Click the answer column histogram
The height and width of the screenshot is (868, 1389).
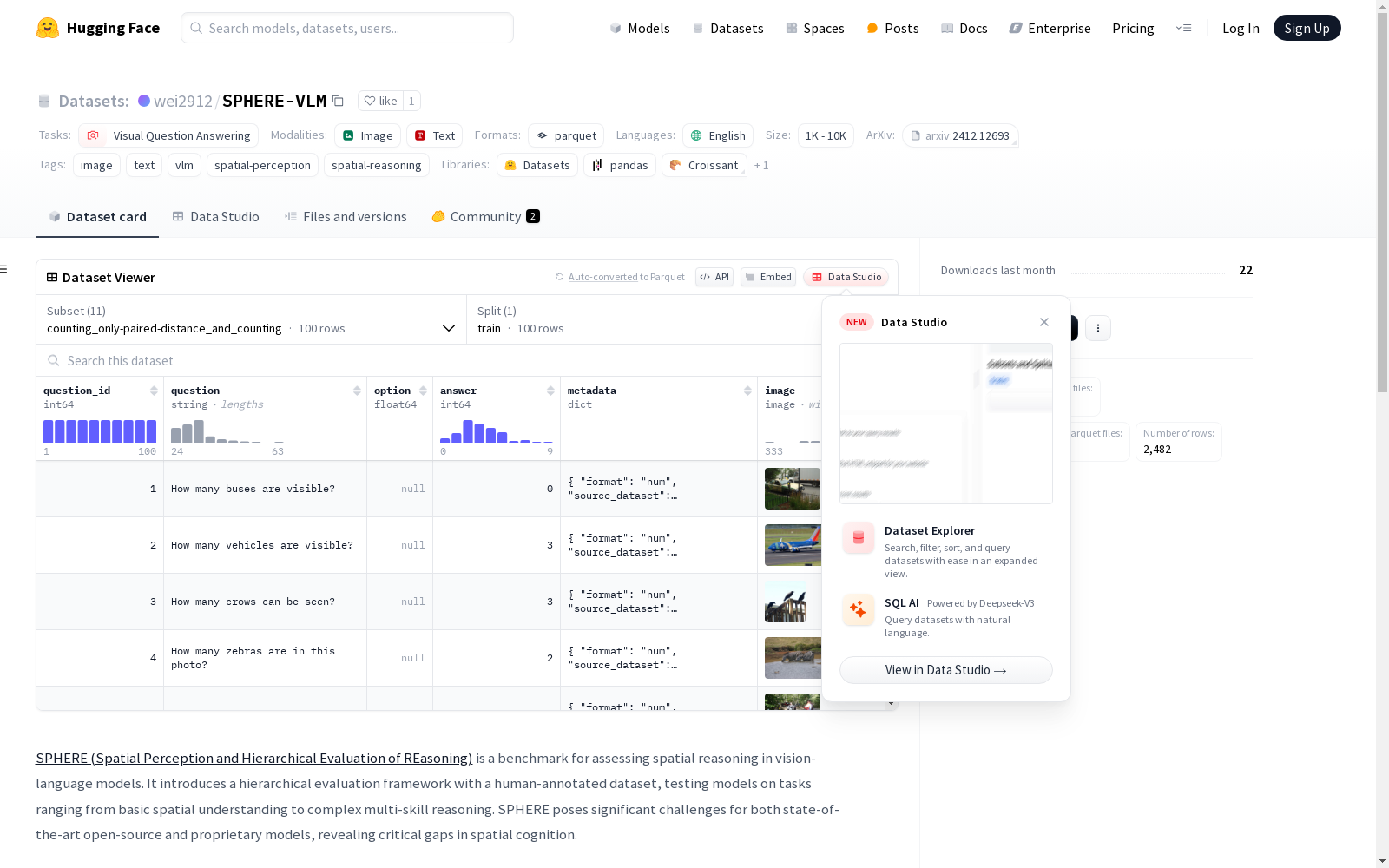click(x=497, y=431)
